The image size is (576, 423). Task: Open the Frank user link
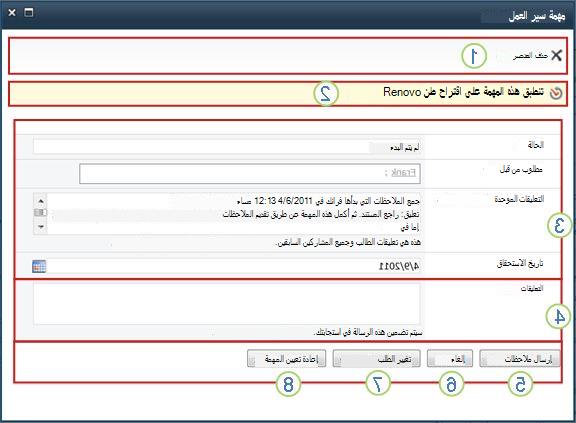click(403, 173)
